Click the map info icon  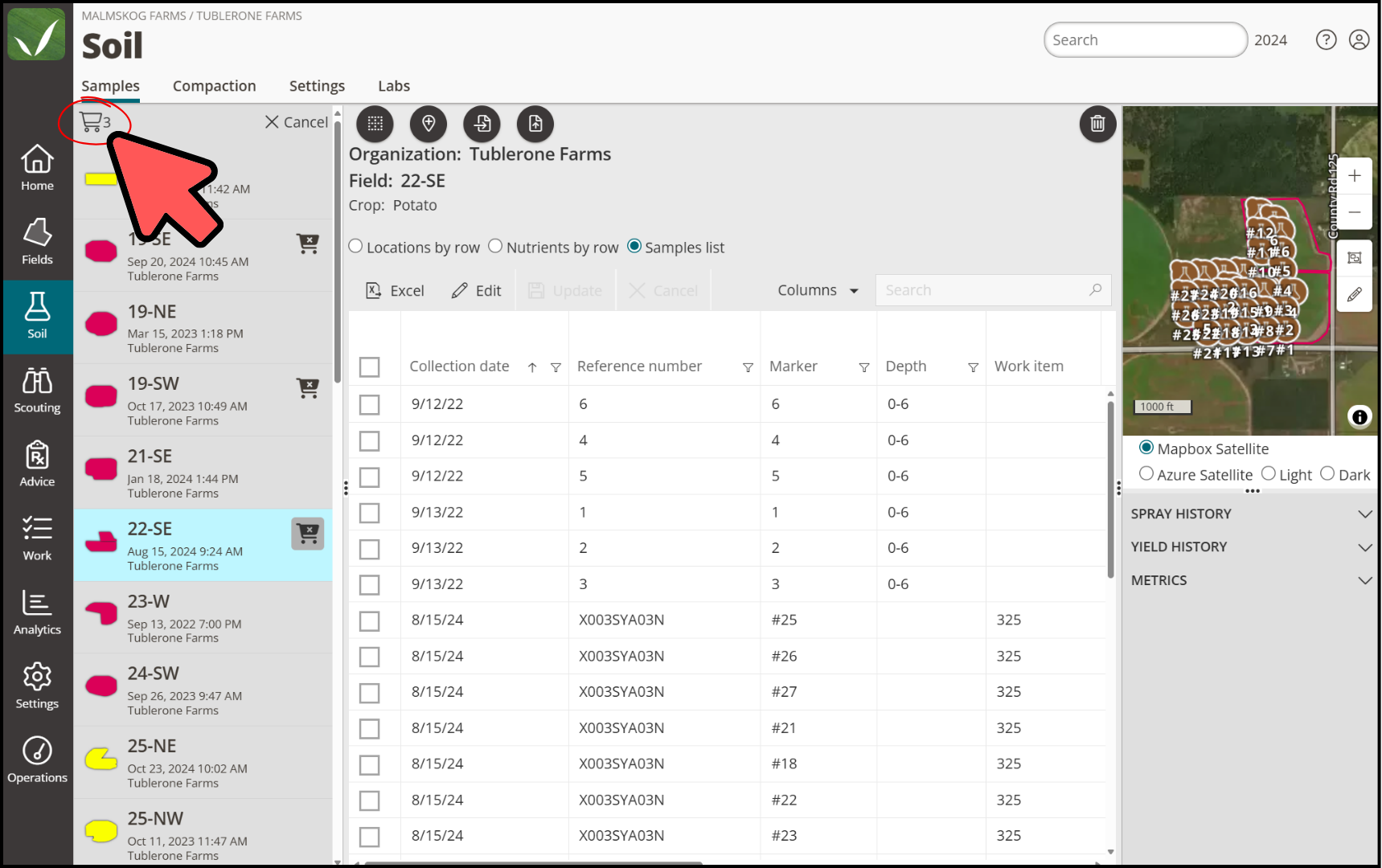click(1359, 417)
